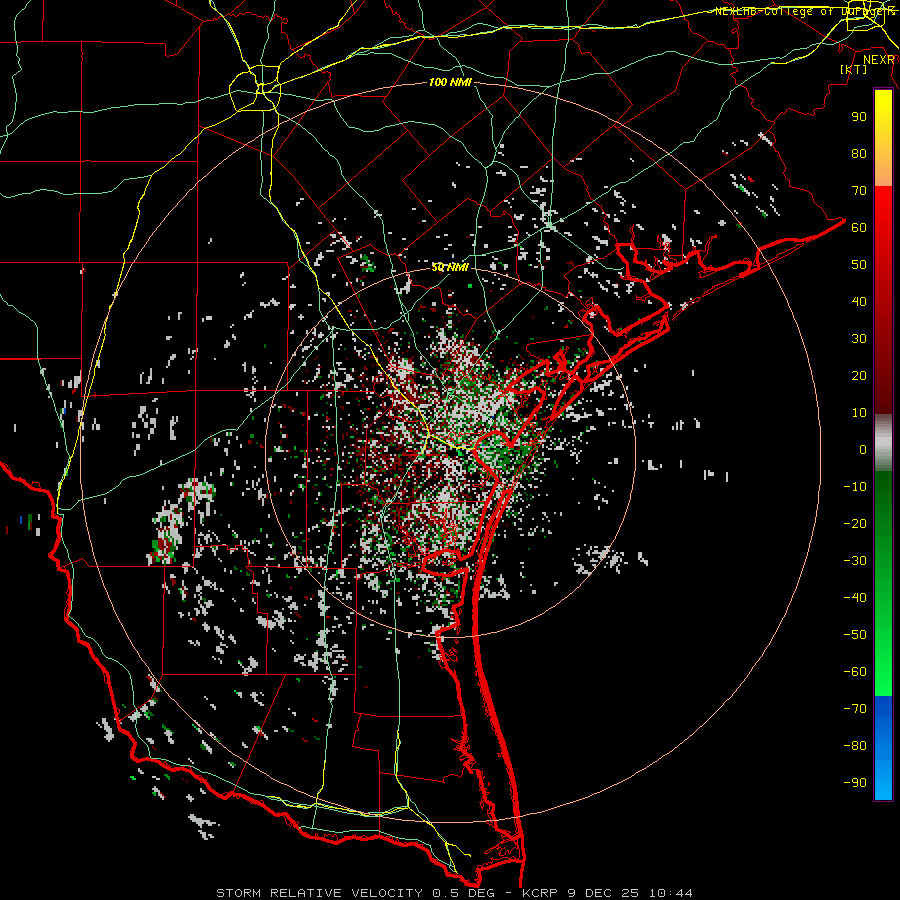Select the 0 value on the velocity scale
This screenshot has height=900, width=900.
point(863,450)
